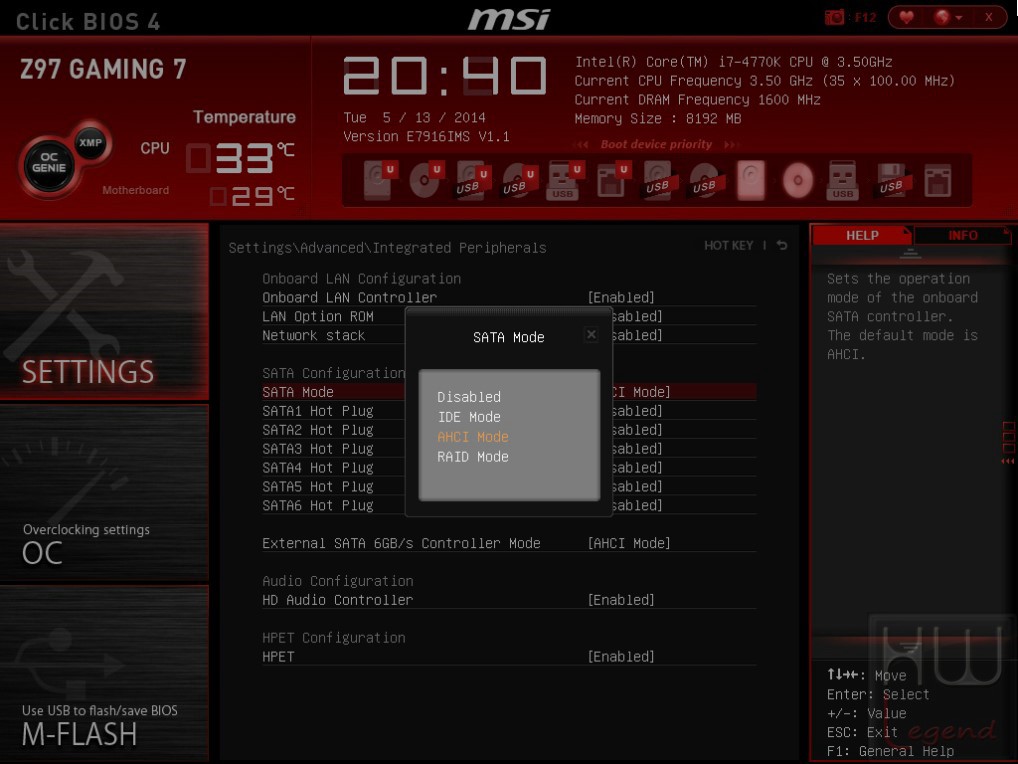
Task: Select the USB floppy boot device icon
Action: (x=891, y=179)
